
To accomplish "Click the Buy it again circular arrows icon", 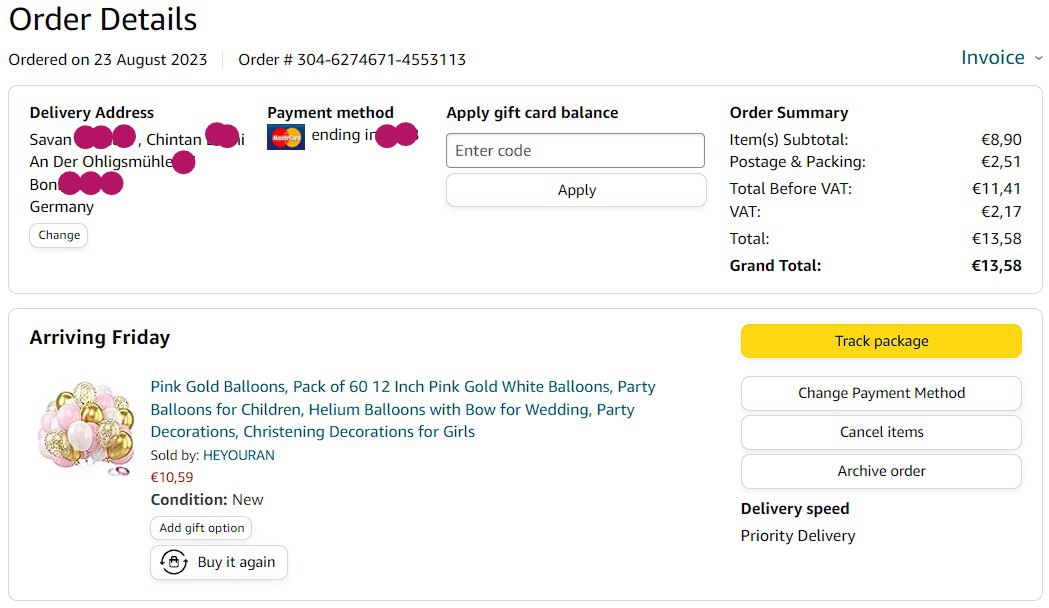I will pos(174,562).
